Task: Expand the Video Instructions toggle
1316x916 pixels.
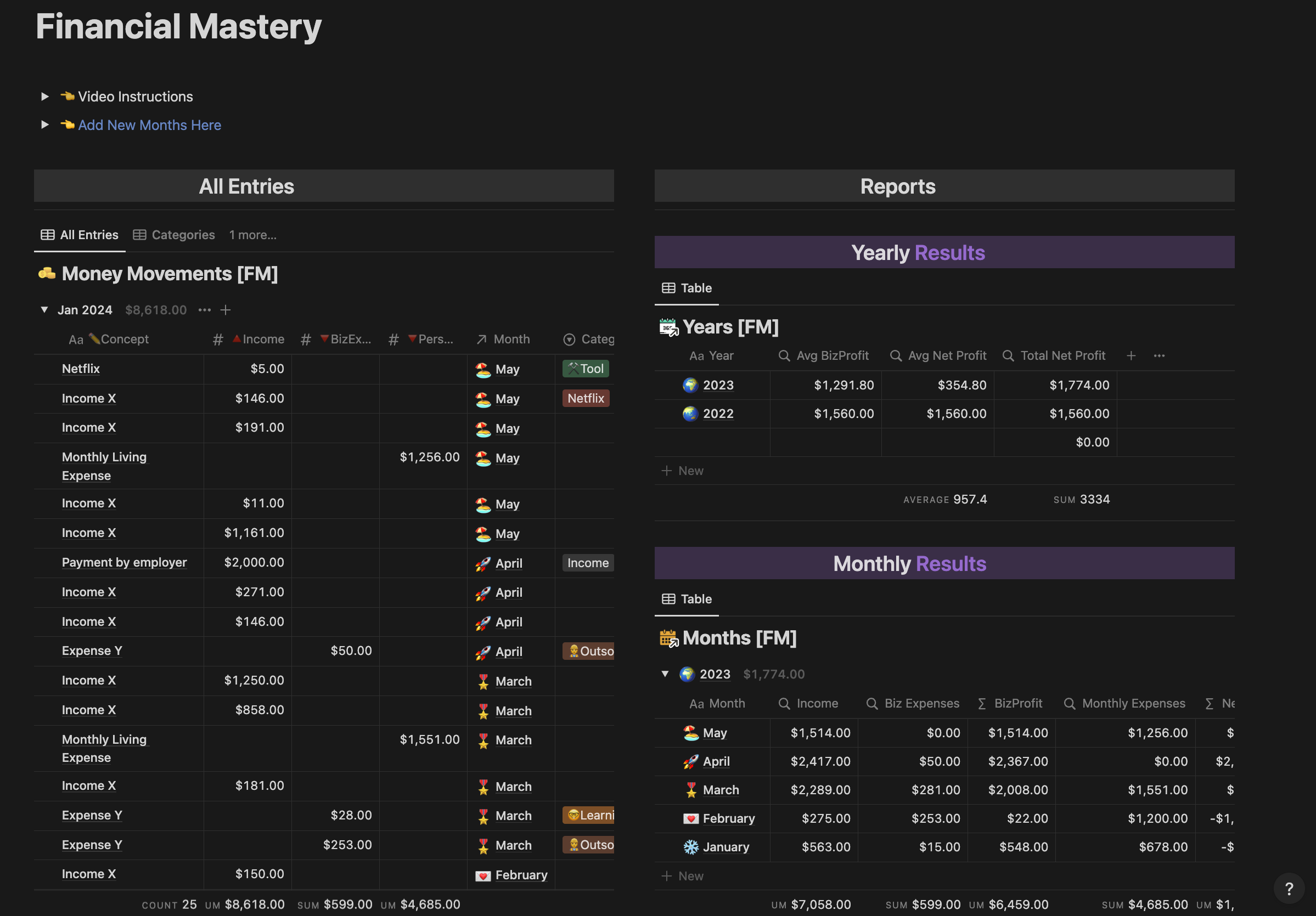Action: [x=44, y=96]
